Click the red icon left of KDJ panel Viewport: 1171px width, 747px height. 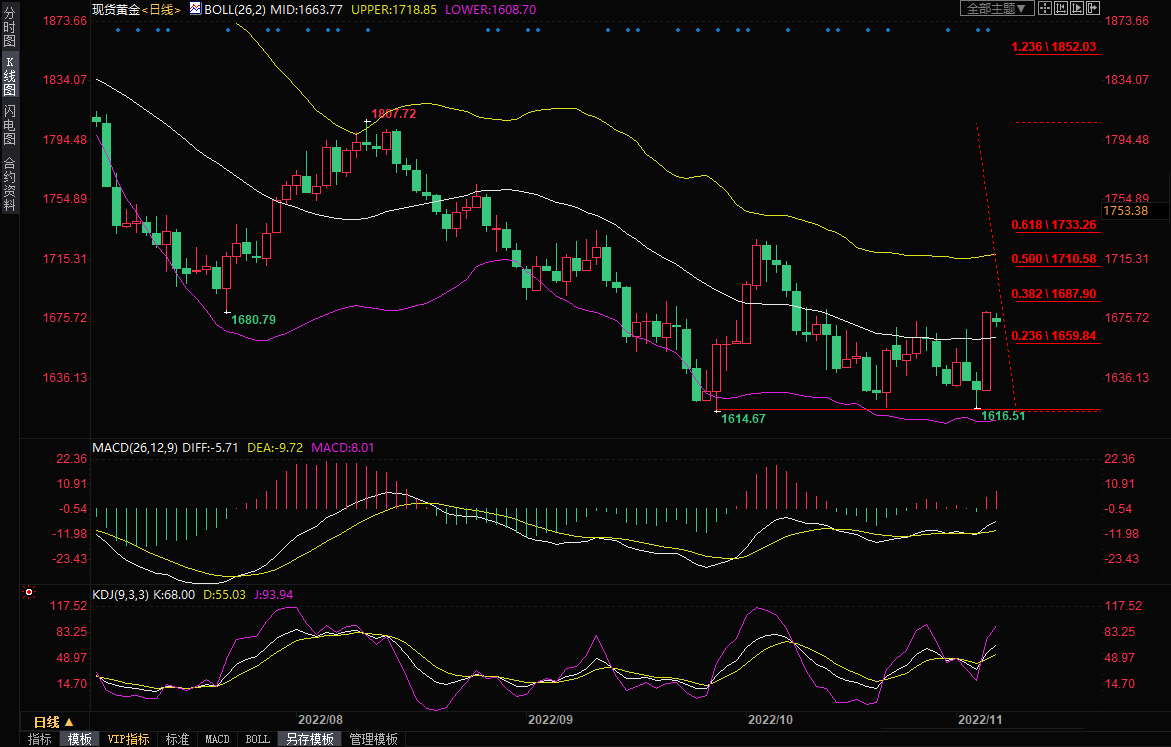[29, 592]
